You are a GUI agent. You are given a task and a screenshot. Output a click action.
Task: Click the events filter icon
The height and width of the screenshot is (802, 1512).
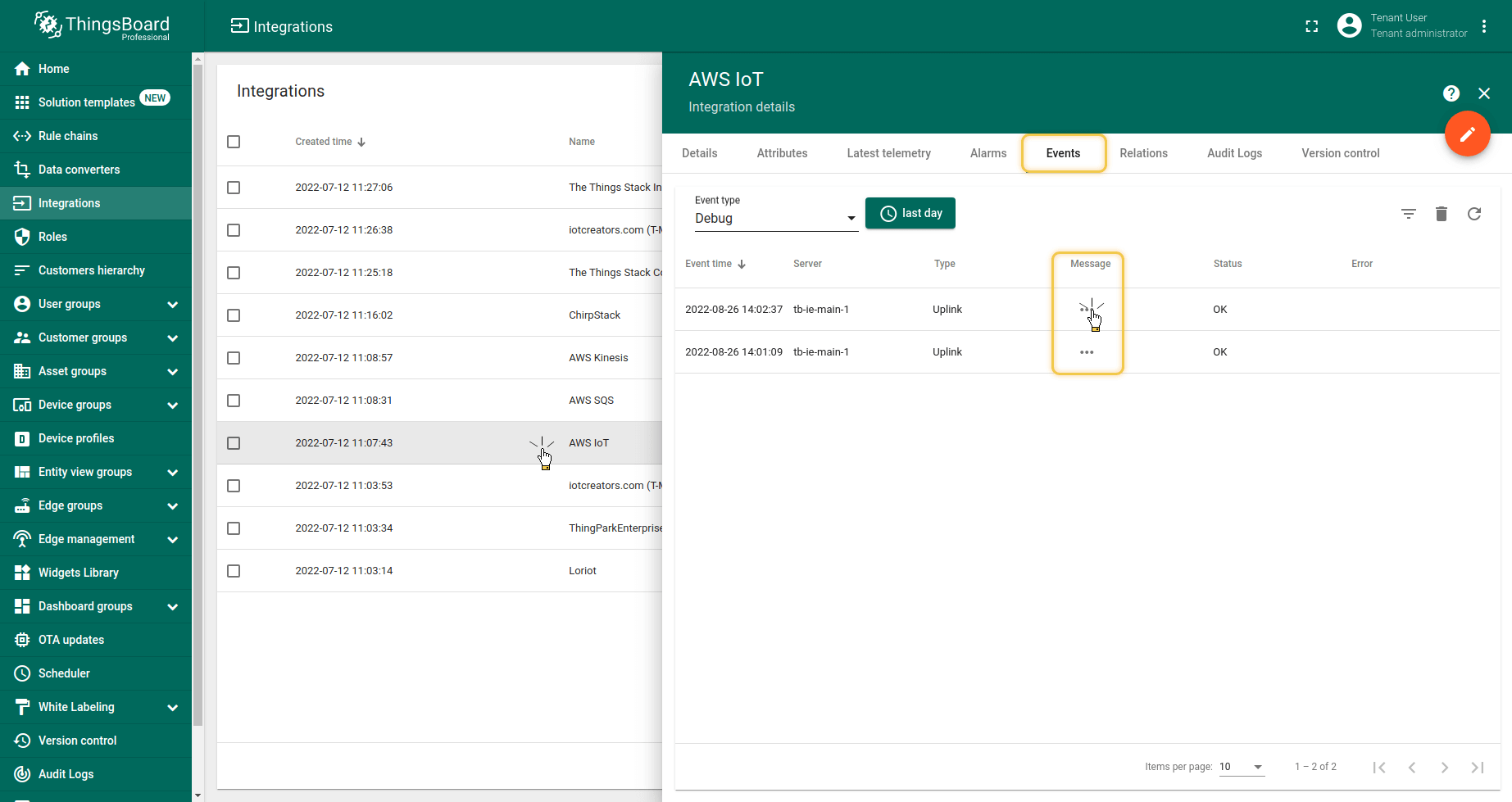click(1408, 214)
